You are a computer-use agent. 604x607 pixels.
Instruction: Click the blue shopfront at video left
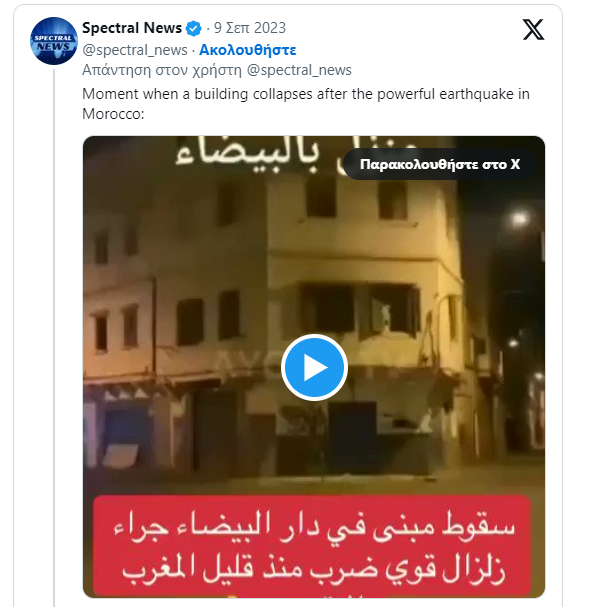pos(124,428)
